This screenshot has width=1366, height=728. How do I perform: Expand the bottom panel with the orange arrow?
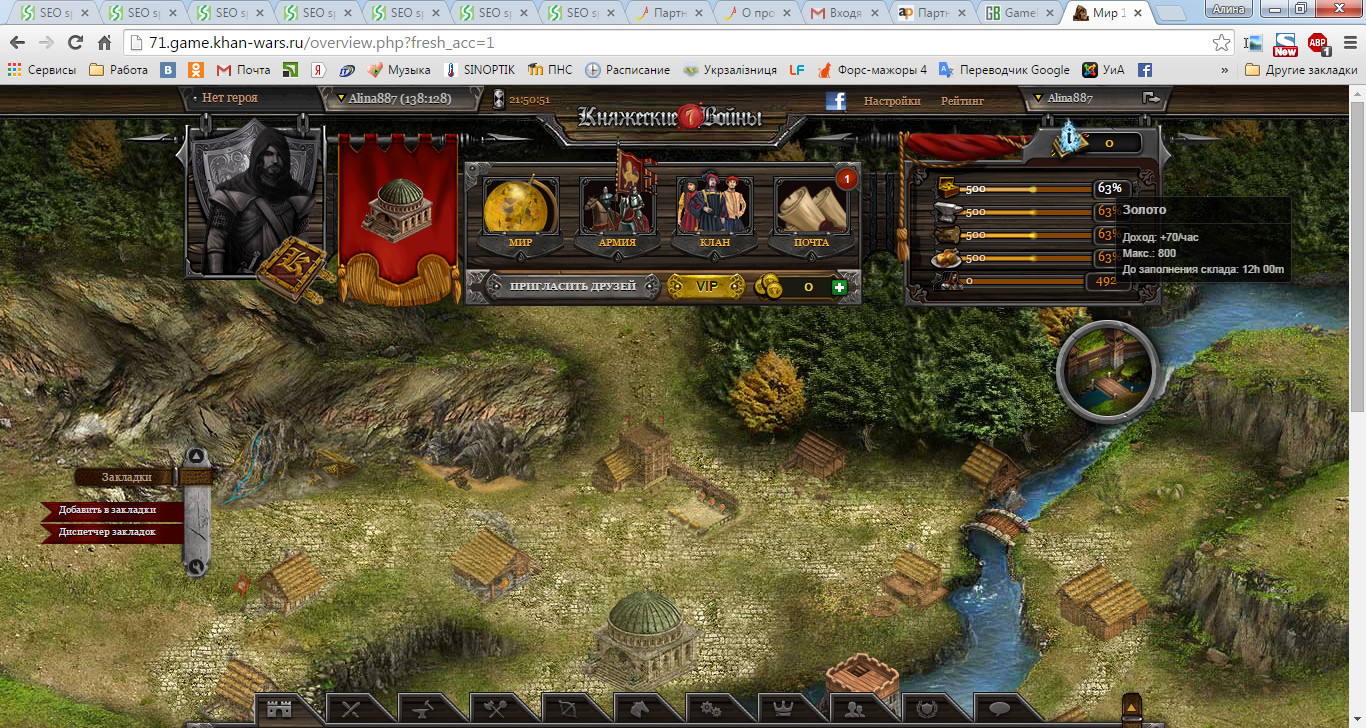coord(1131,708)
